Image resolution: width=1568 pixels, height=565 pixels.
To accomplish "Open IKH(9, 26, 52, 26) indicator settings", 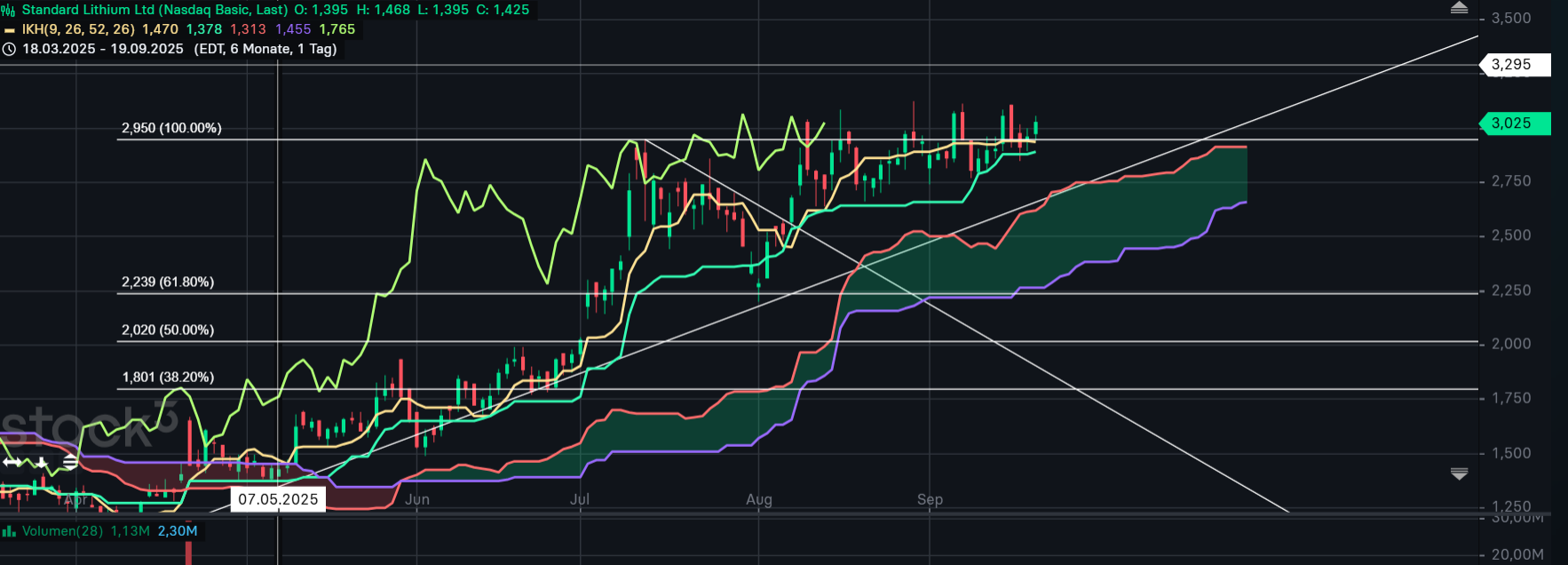I will pos(78,29).
